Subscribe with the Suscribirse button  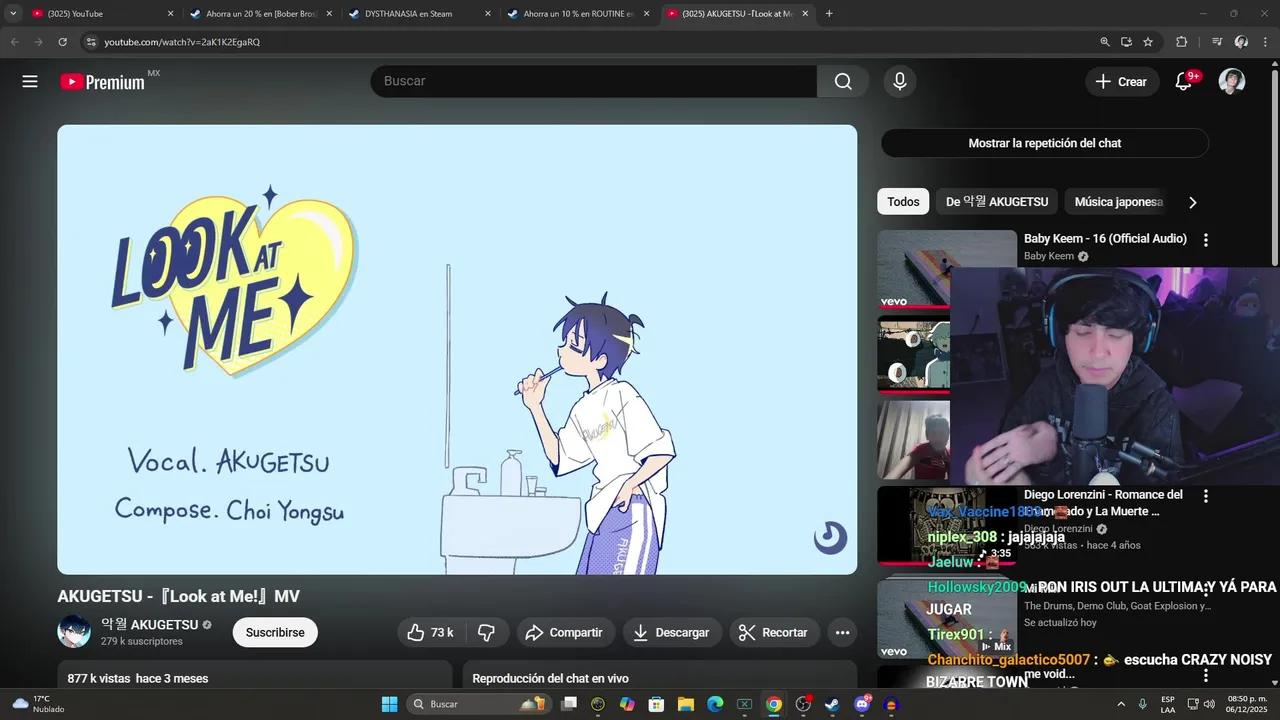[x=275, y=632]
